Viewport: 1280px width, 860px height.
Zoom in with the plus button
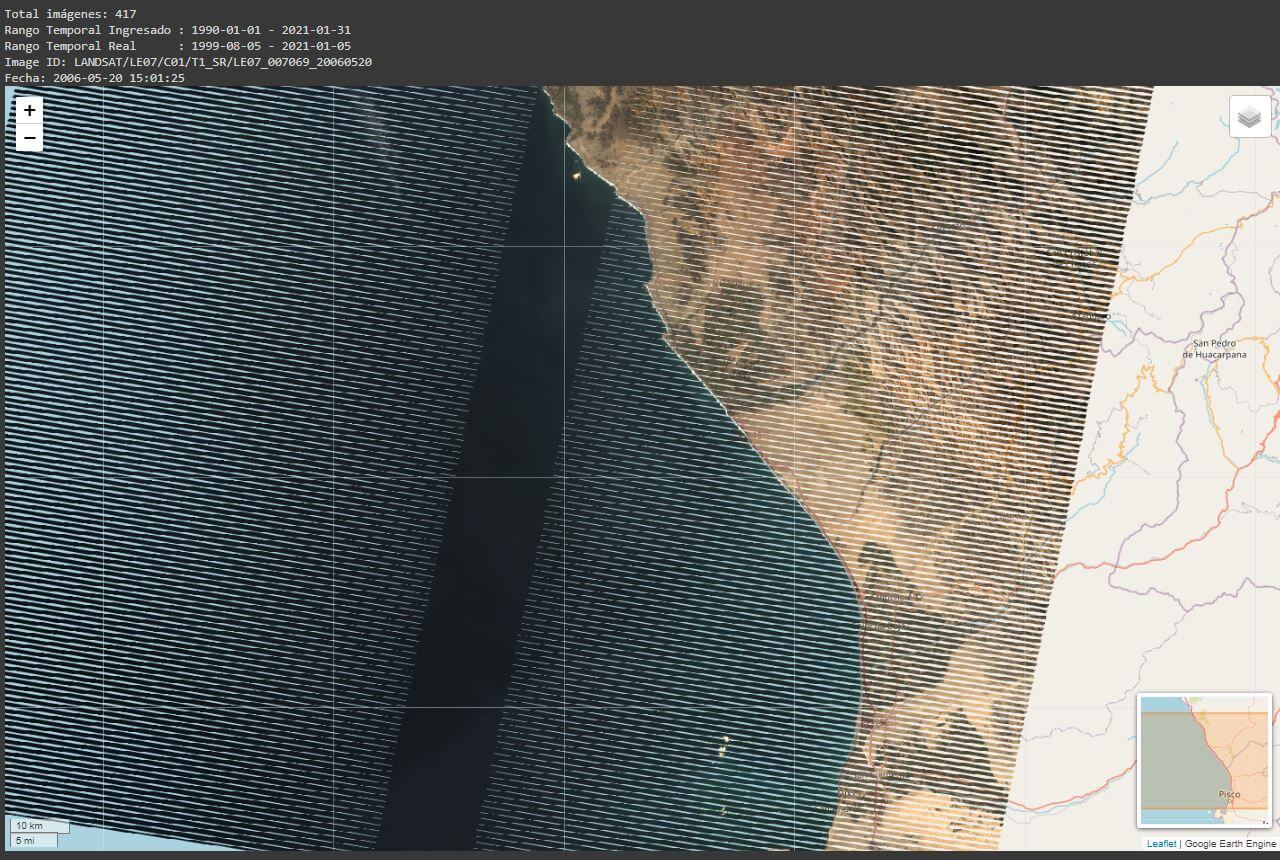(x=30, y=111)
